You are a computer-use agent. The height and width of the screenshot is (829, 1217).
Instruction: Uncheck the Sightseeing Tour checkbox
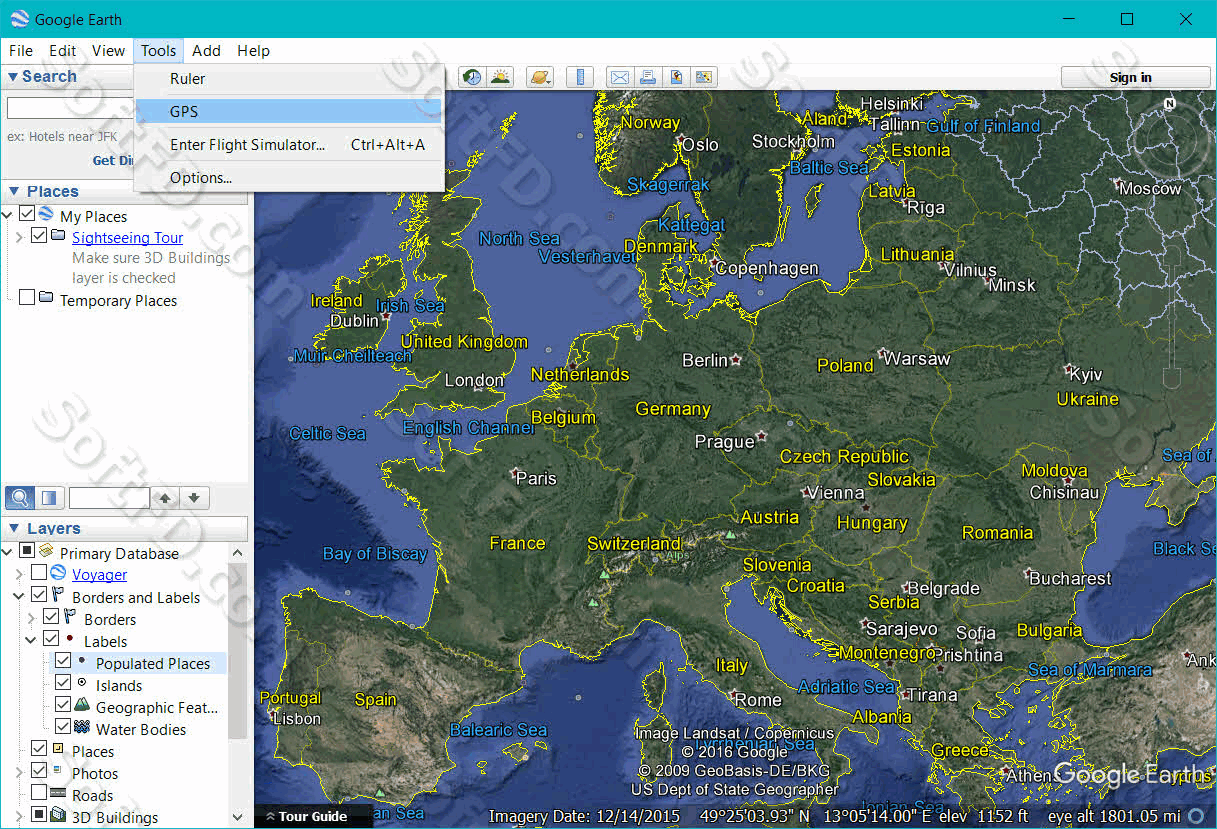coord(39,236)
